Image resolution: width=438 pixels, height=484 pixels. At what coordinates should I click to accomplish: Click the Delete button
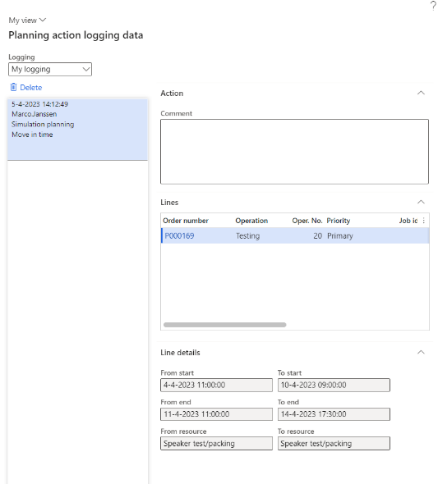pos(26,87)
